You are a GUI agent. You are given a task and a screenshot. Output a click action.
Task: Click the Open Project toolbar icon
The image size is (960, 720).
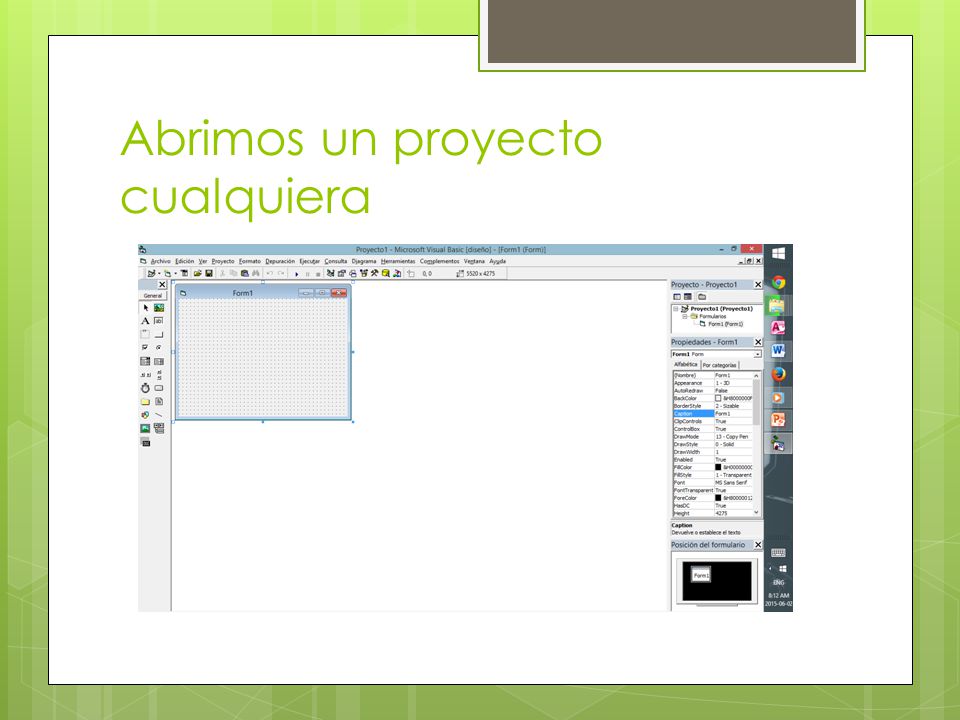197,274
